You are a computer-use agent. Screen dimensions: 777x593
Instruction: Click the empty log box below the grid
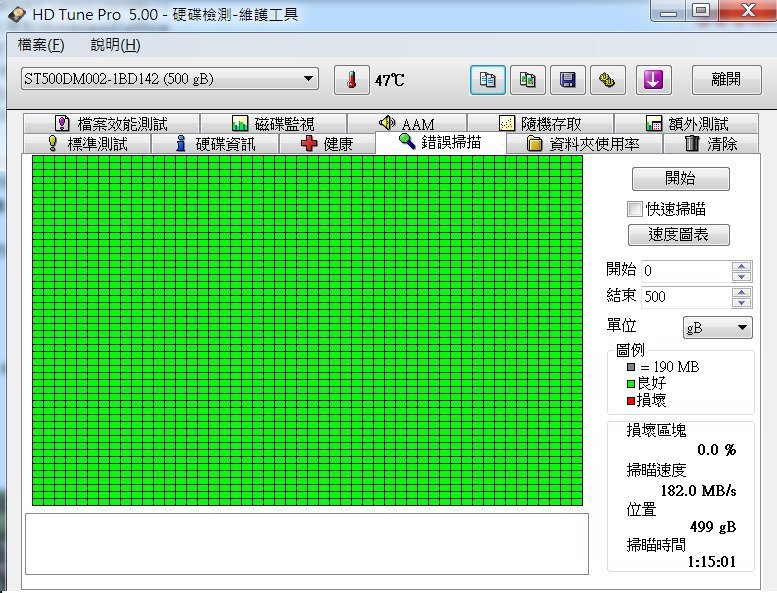pos(307,544)
